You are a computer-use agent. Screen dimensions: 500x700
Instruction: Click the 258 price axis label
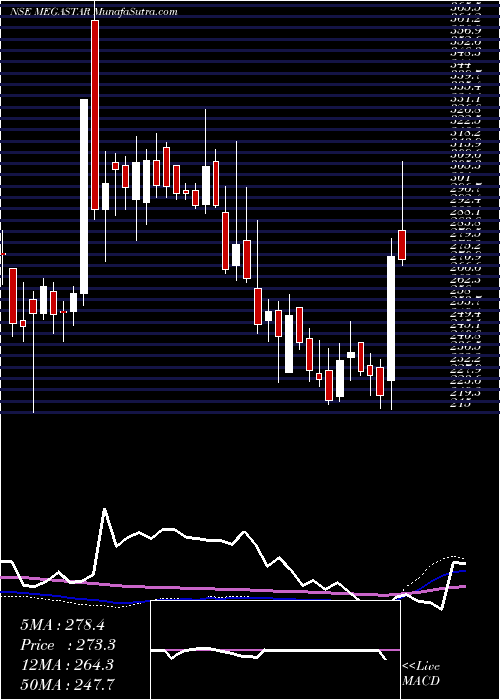click(459, 291)
